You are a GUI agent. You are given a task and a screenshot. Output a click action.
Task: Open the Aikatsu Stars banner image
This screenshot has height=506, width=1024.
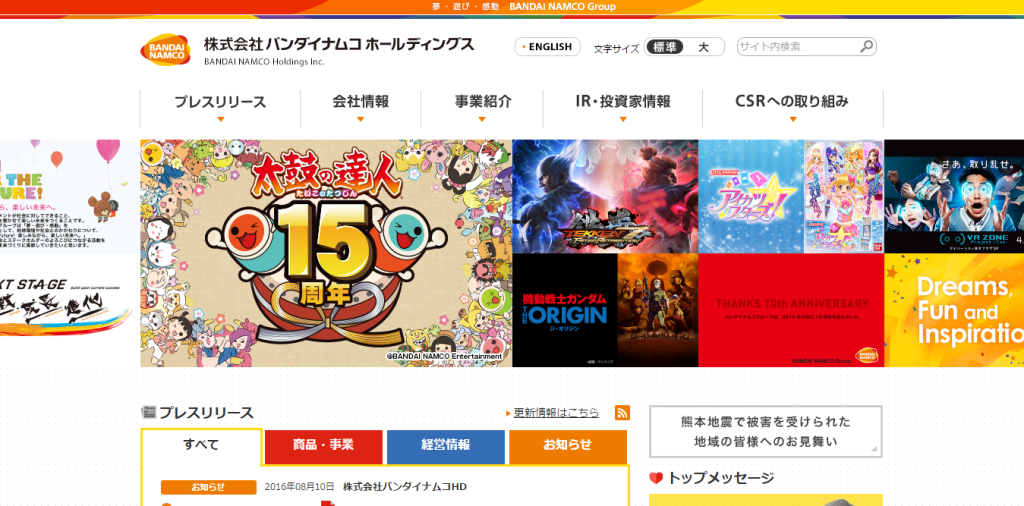tap(791, 197)
